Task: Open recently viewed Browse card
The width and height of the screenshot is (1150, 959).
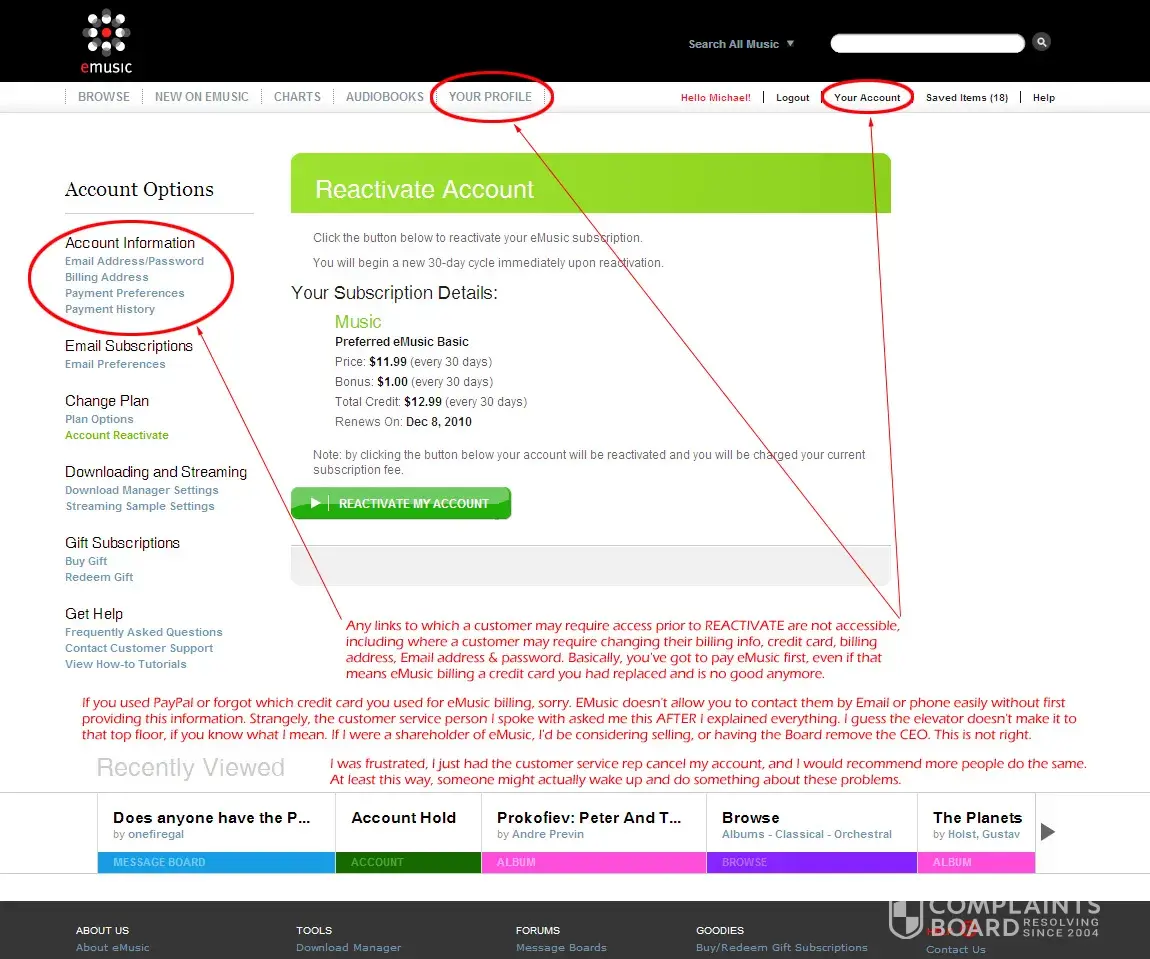Action: coord(812,832)
